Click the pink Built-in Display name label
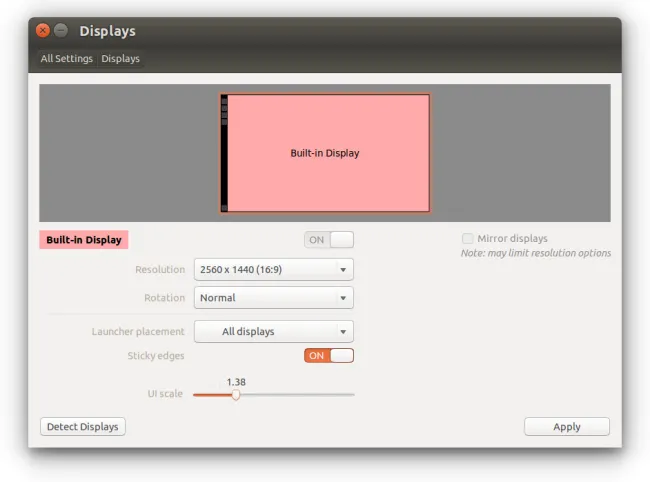Viewport: 650px width, 482px height. pyautogui.click(x=84, y=240)
